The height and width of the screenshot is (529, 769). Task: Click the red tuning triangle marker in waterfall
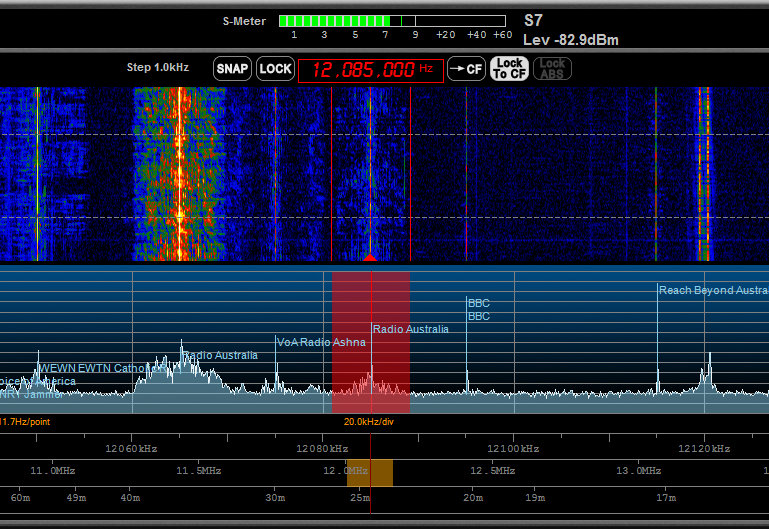[370, 257]
